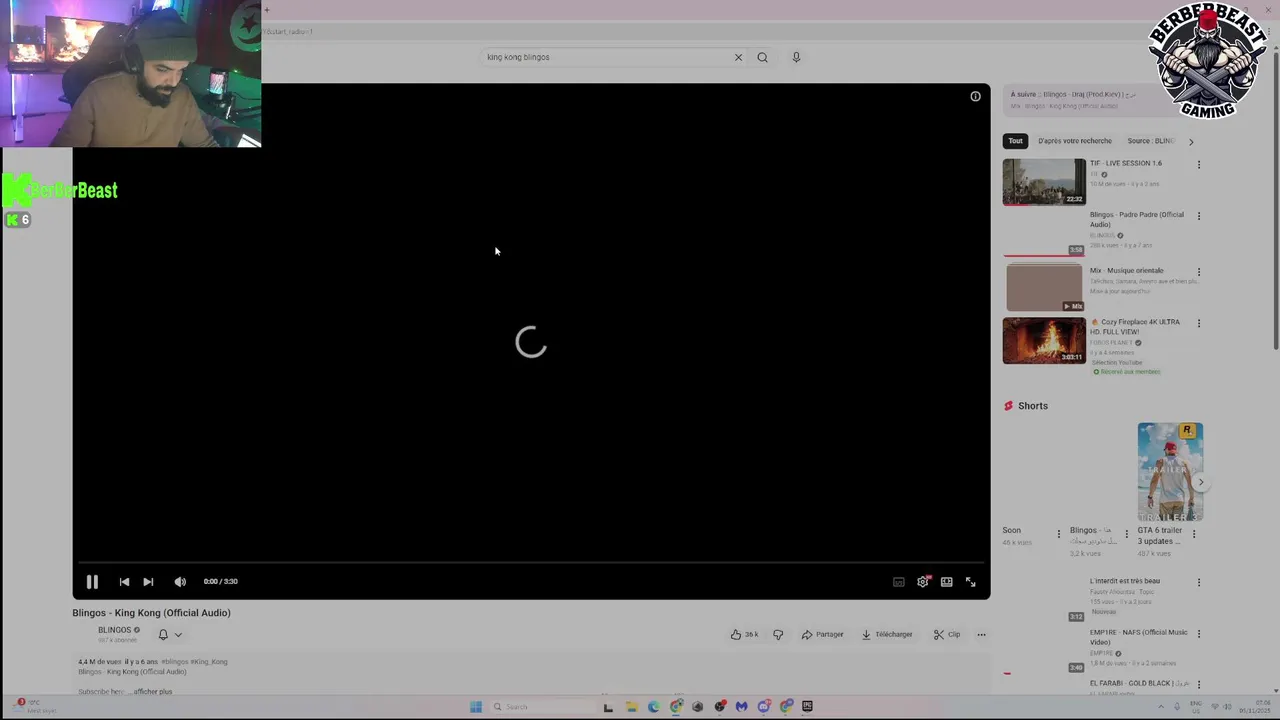Open options for the 'Soon' short
Viewport: 1280px width, 720px height.
pos(1058,534)
